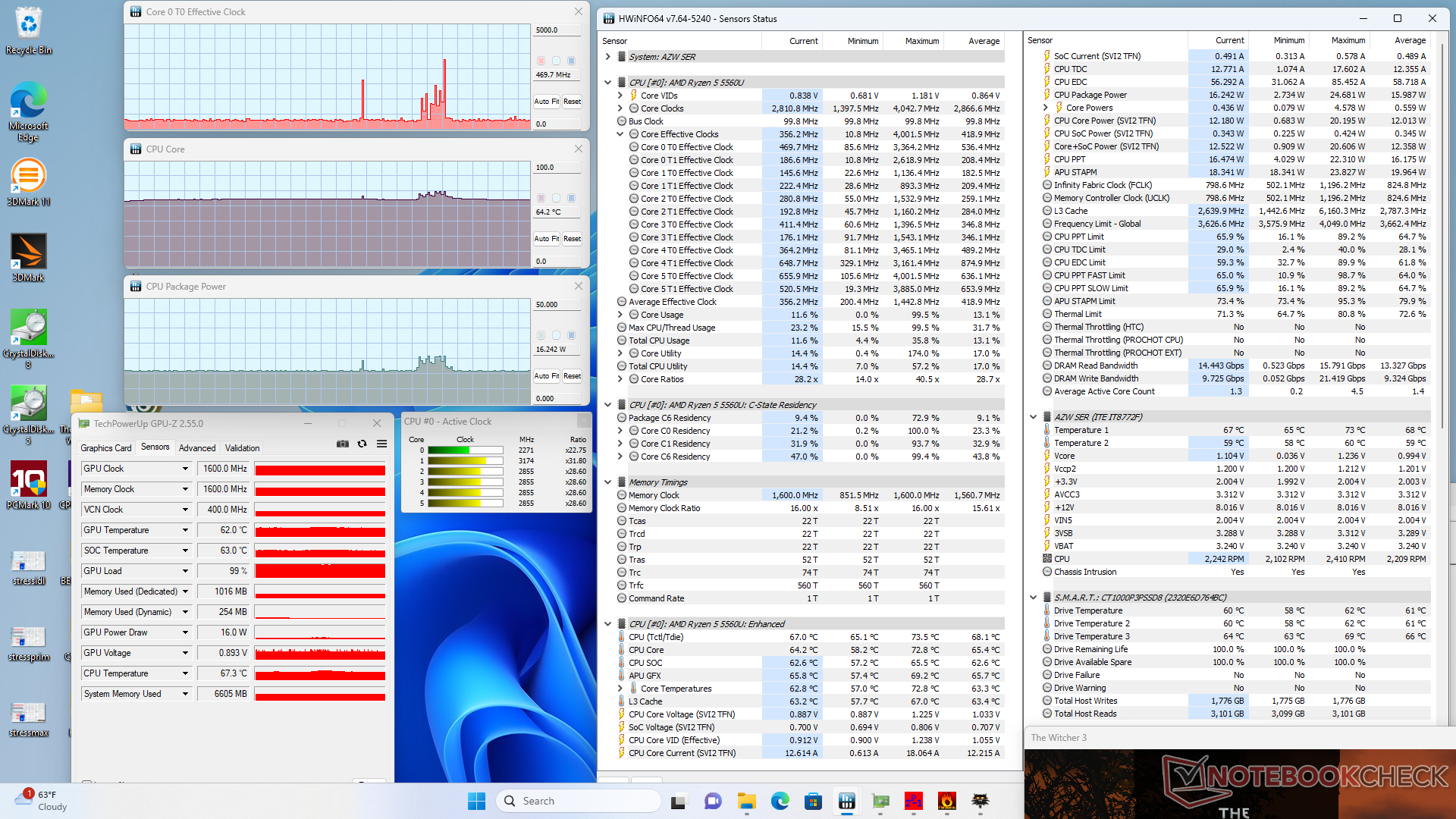Open the Advanced tab in GPU-Z

[197, 448]
